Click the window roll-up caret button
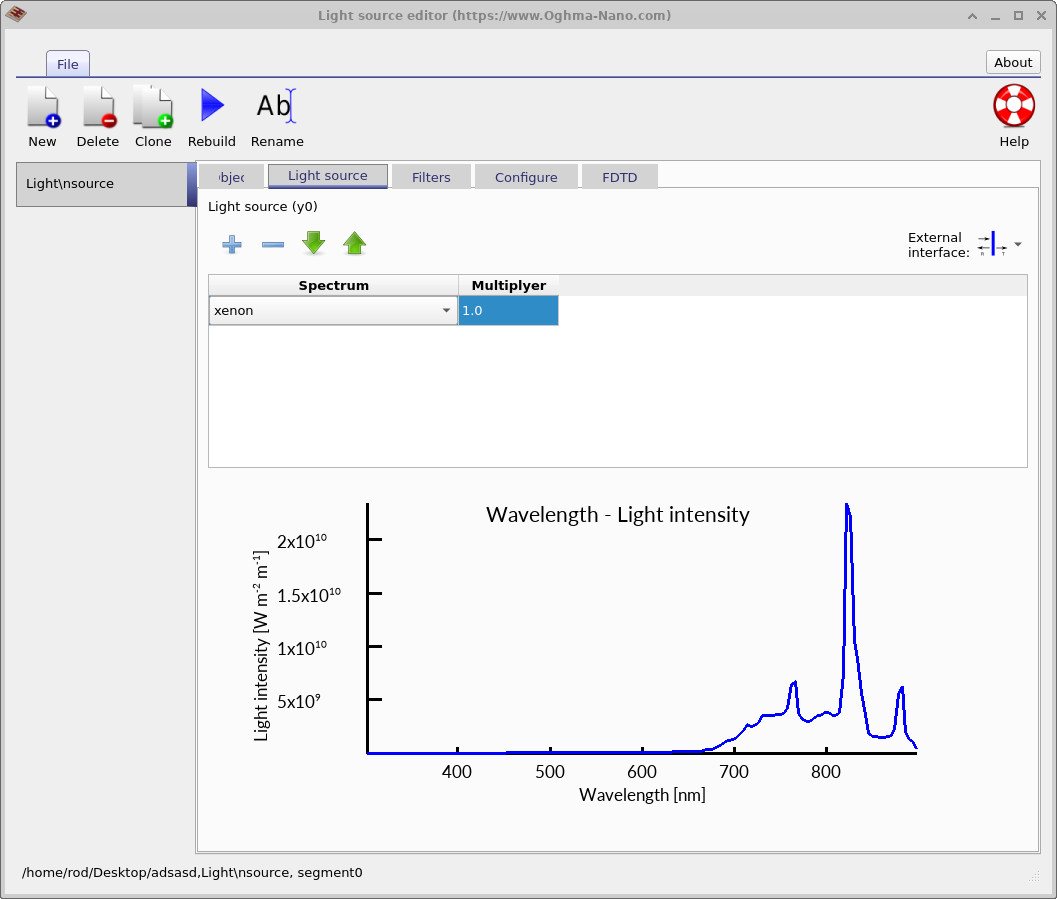The width and height of the screenshot is (1057, 899). pyautogui.click(x=972, y=16)
